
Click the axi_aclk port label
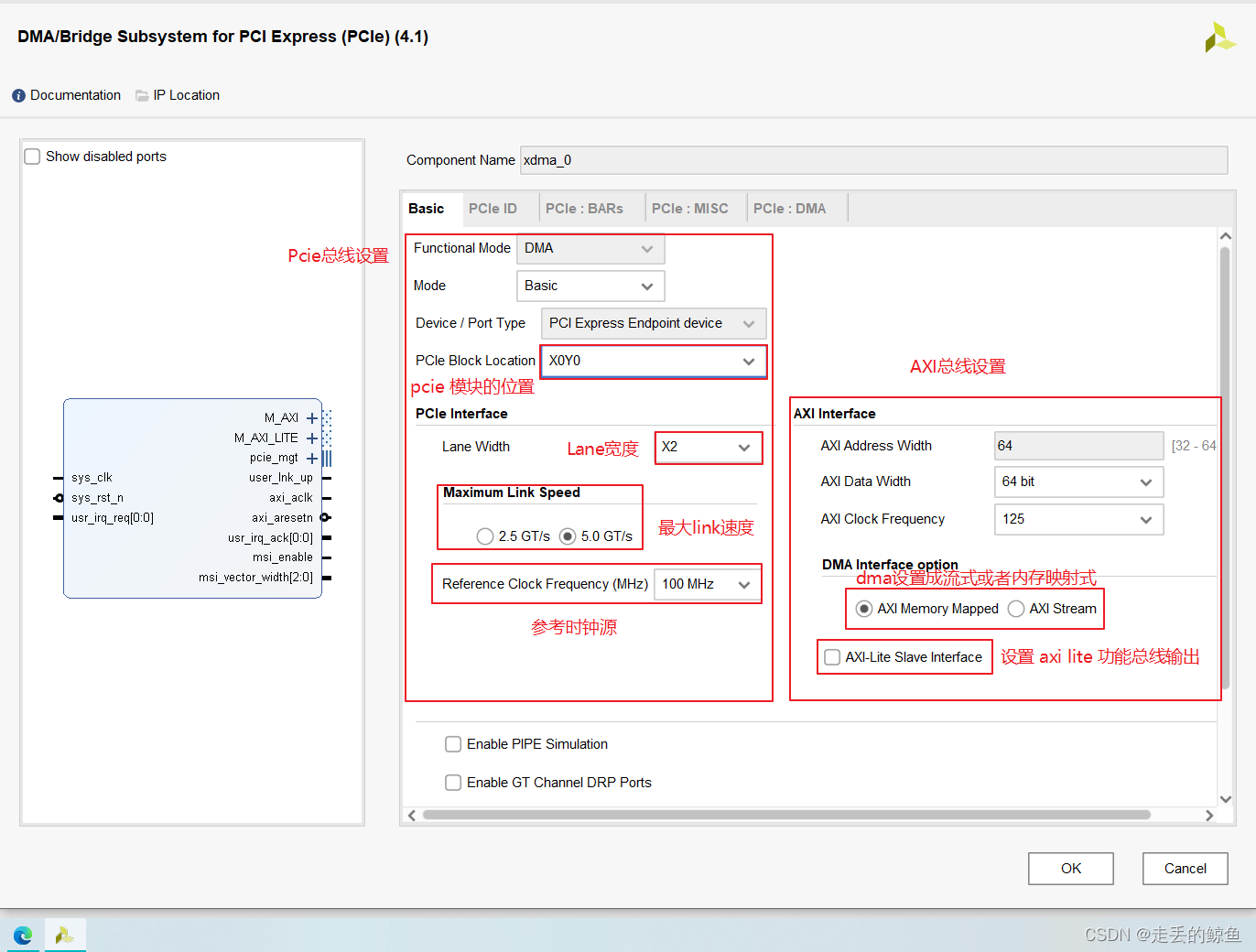291,498
